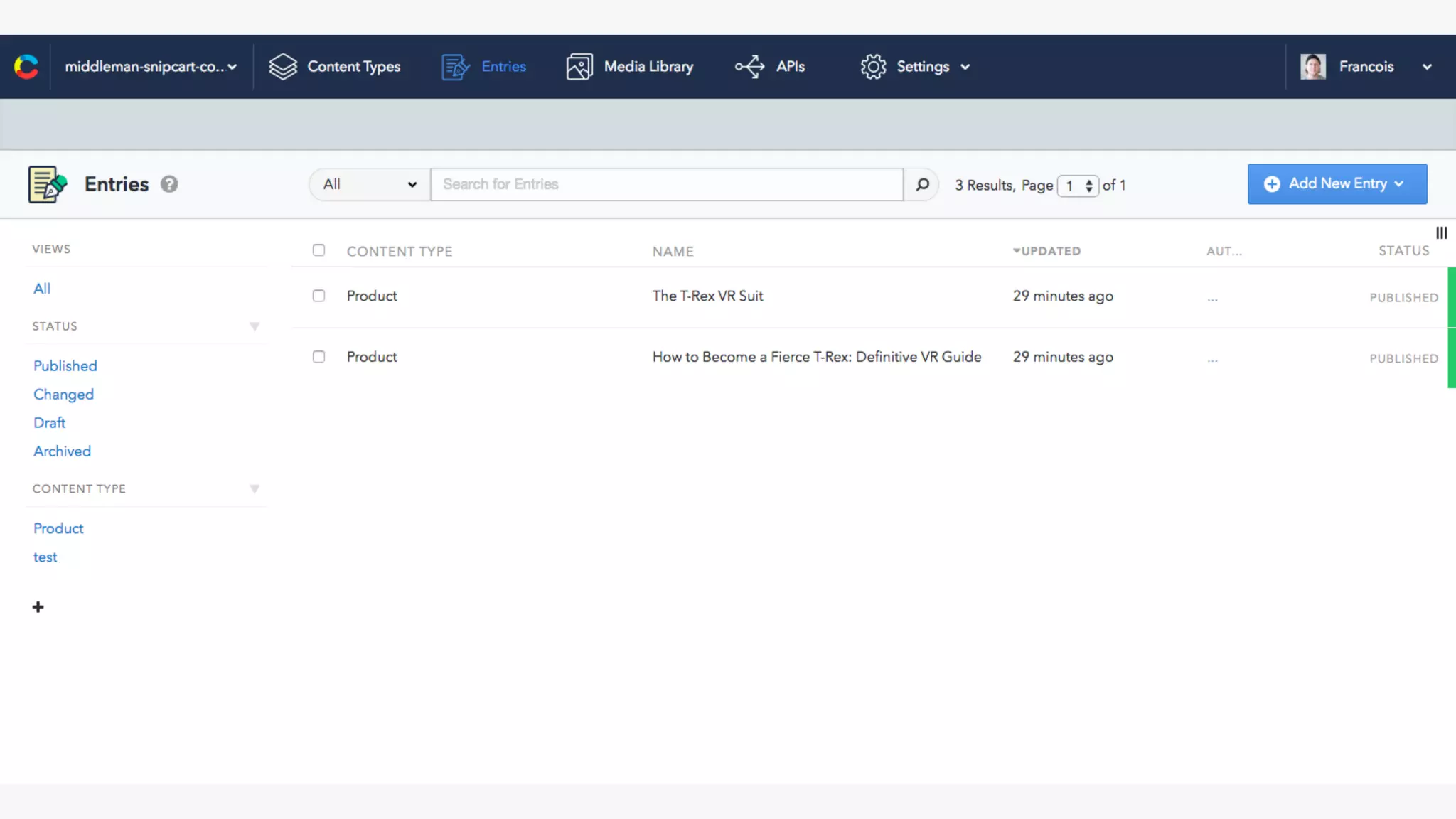Click the Contentstack logo icon
This screenshot has height=819, width=1456.
(x=26, y=67)
